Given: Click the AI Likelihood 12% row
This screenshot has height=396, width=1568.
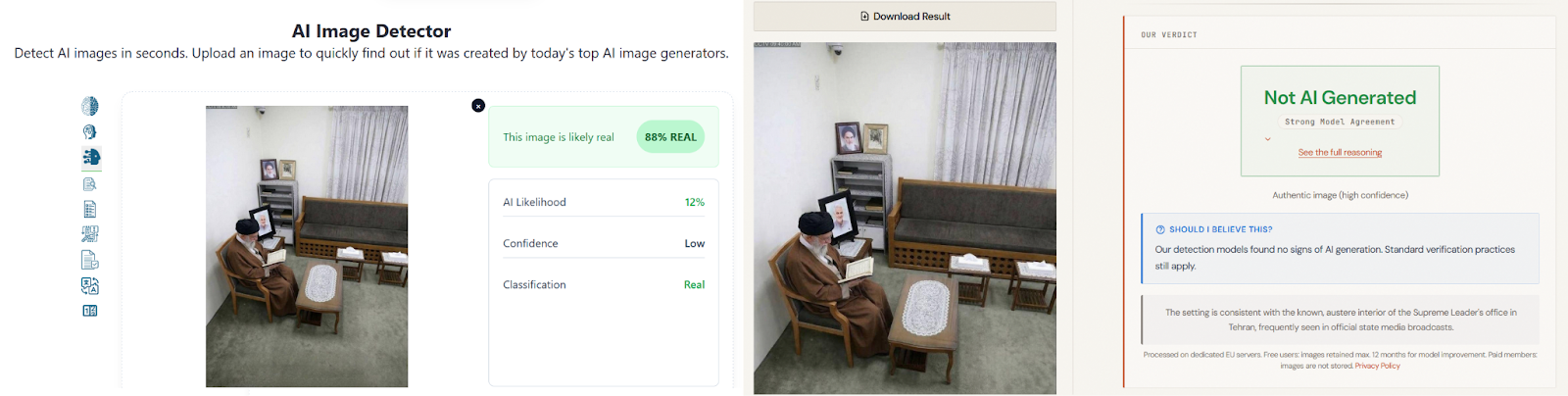Looking at the screenshot, I should click(x=604, y=202).
